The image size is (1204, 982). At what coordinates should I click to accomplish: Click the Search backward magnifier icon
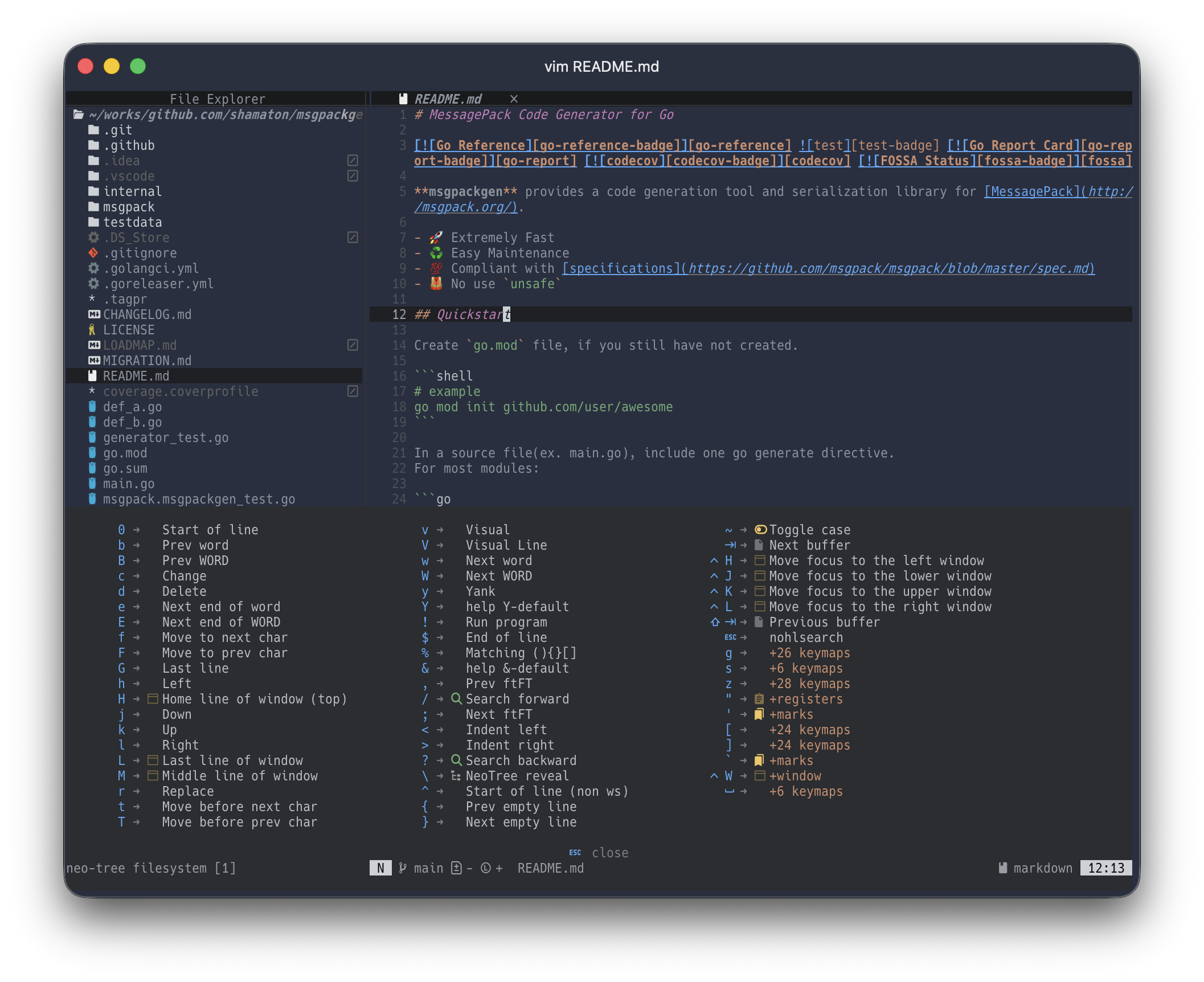pyautogui.click(x=456, y=760)
